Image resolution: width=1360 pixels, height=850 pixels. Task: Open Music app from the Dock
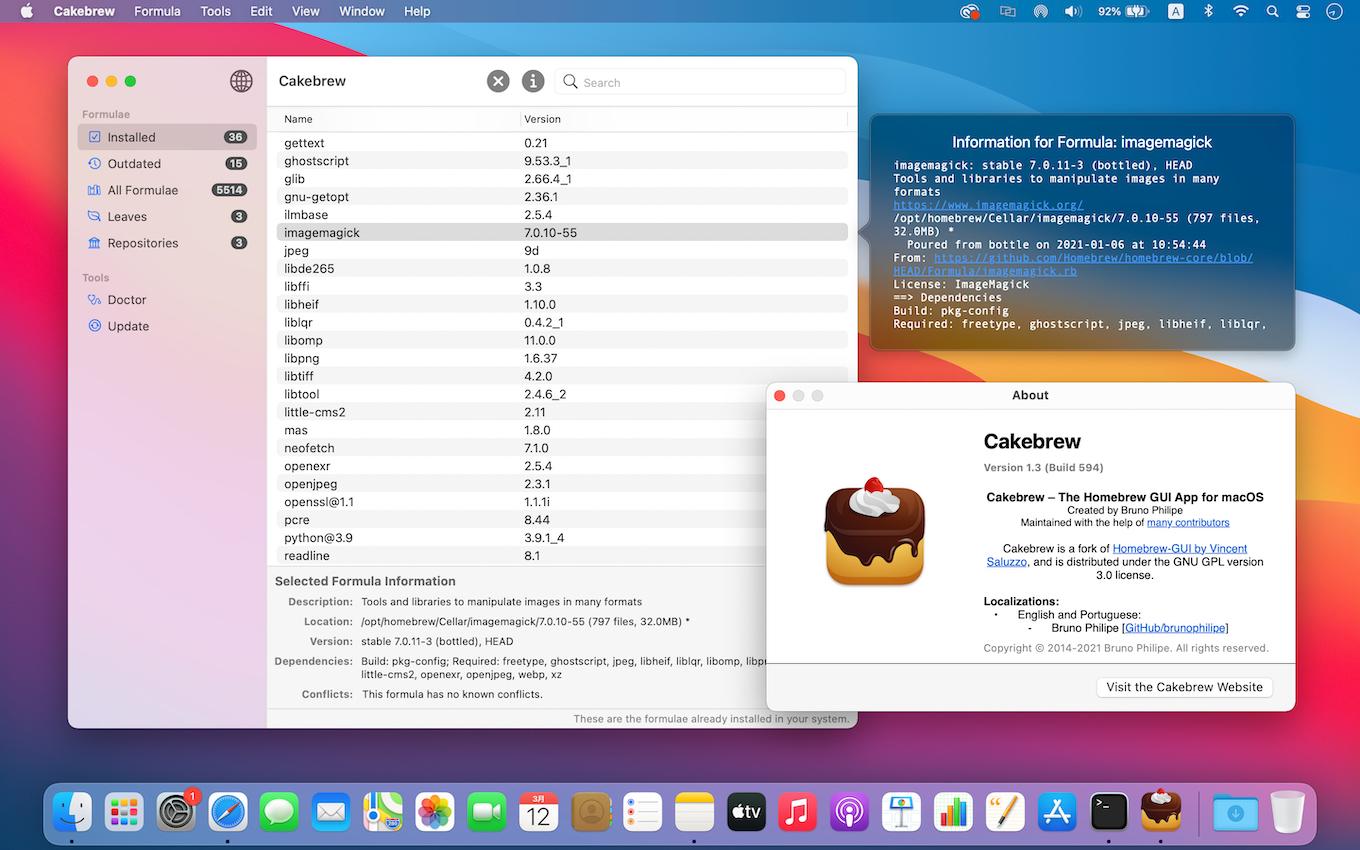click(x=798, y=811)
